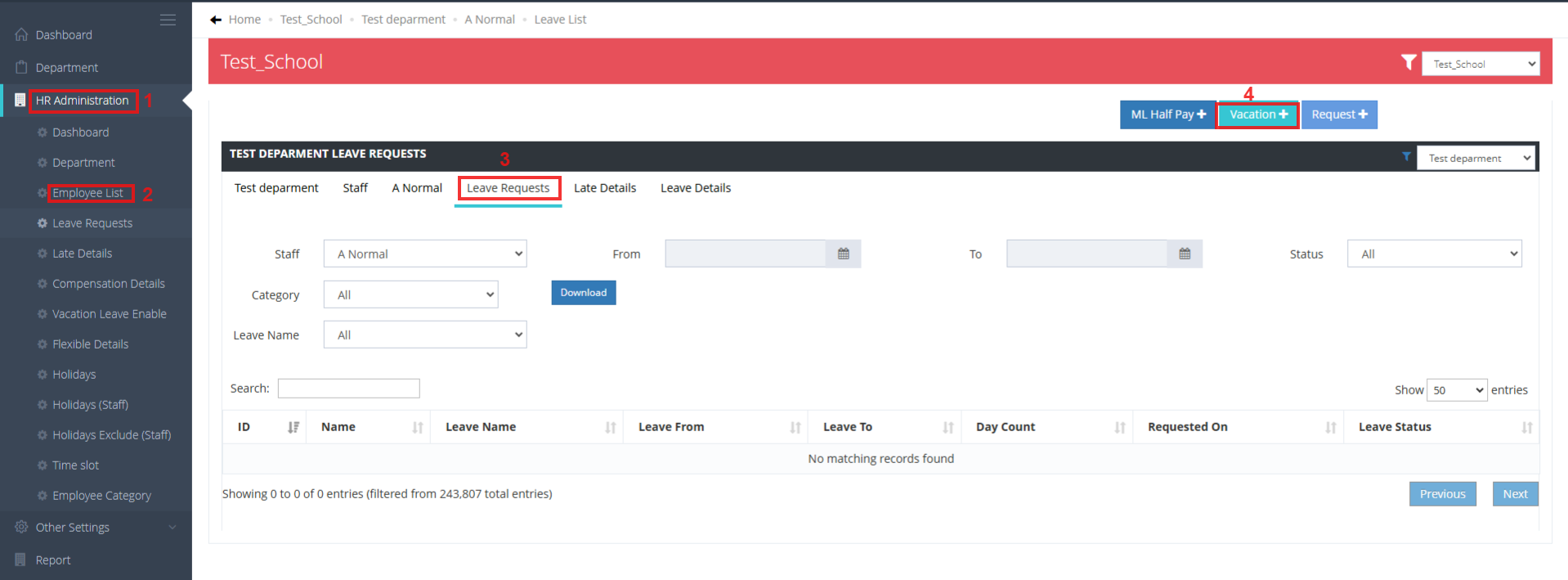Open Vacation Leave Enable in sidebar

click(x=109, y=314)
